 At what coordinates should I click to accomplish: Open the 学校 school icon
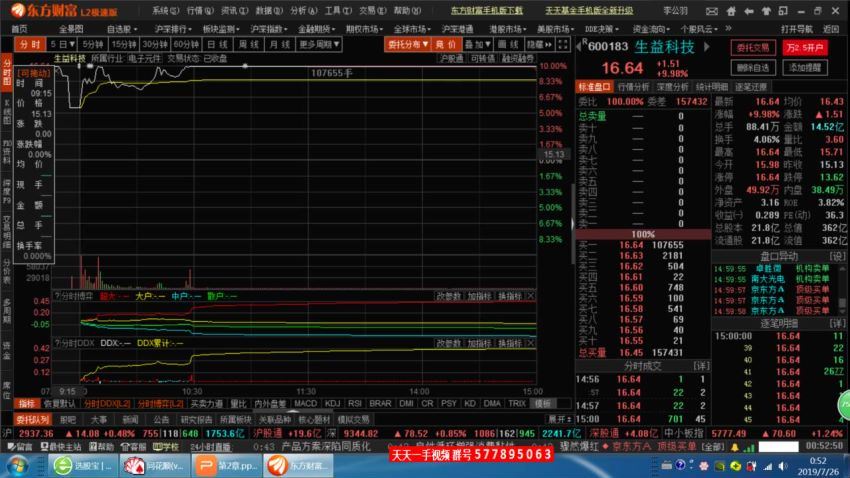165,447
